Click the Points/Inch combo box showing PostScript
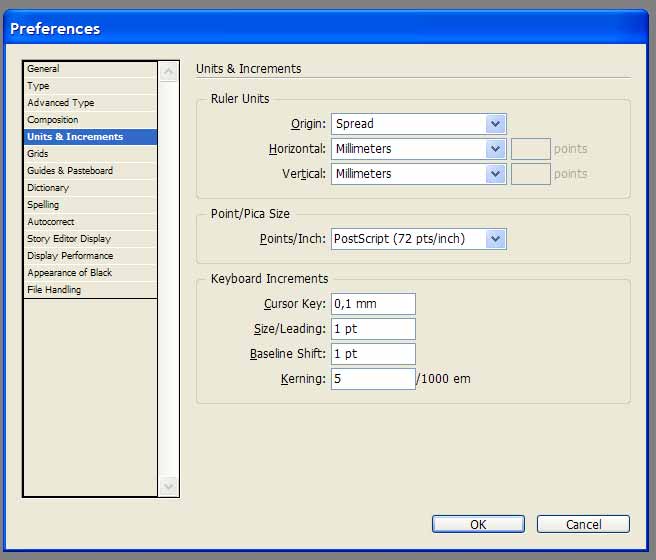Screen dimensions: 656x560 point(419,239)
